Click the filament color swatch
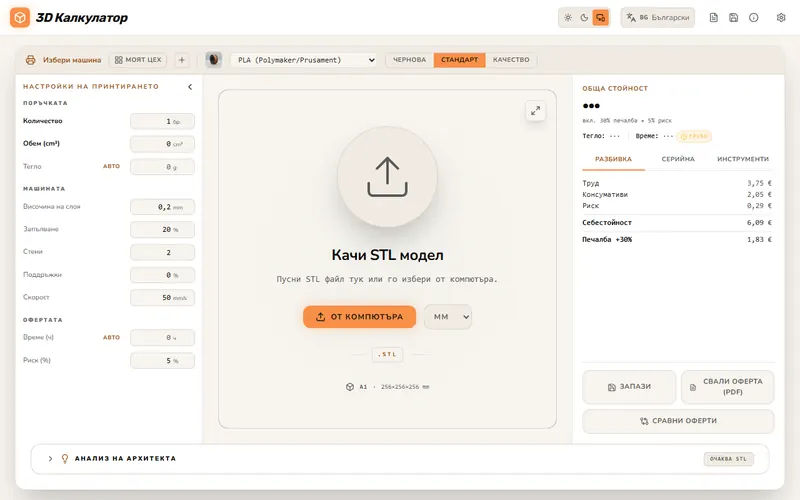This screenshot has height=500, width=800. [214, 60]
